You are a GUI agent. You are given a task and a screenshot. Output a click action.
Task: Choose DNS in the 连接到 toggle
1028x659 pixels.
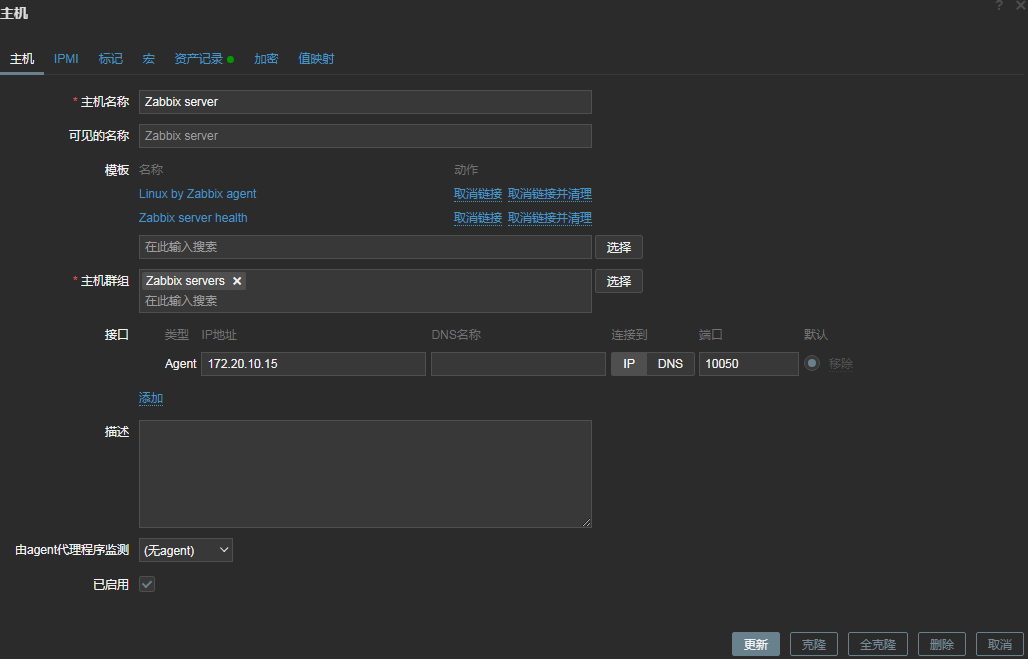point(670,363)
